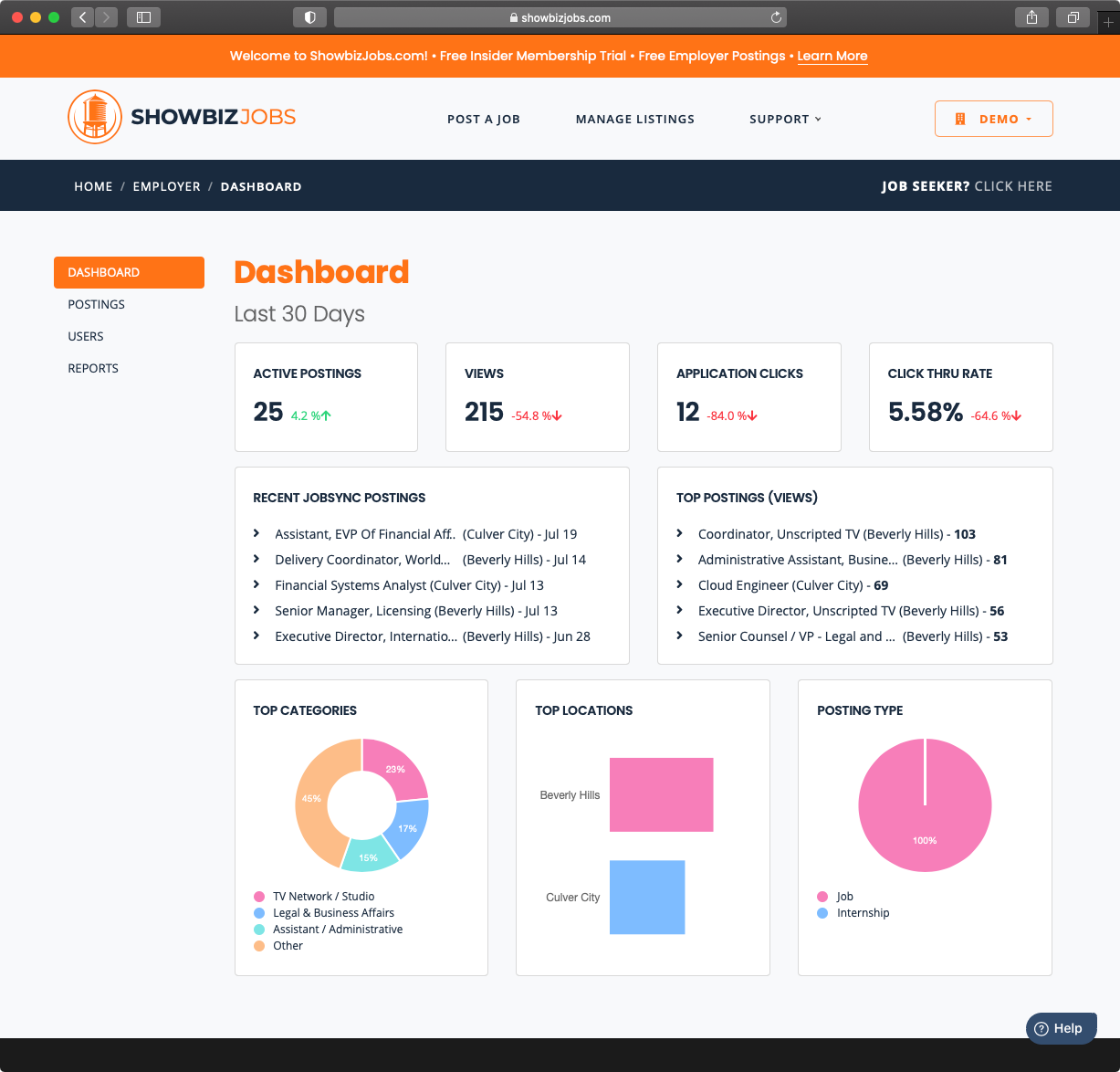Show all tabs overview icon
This screenshot has width=1120, height=1072.
(1073, 17)
